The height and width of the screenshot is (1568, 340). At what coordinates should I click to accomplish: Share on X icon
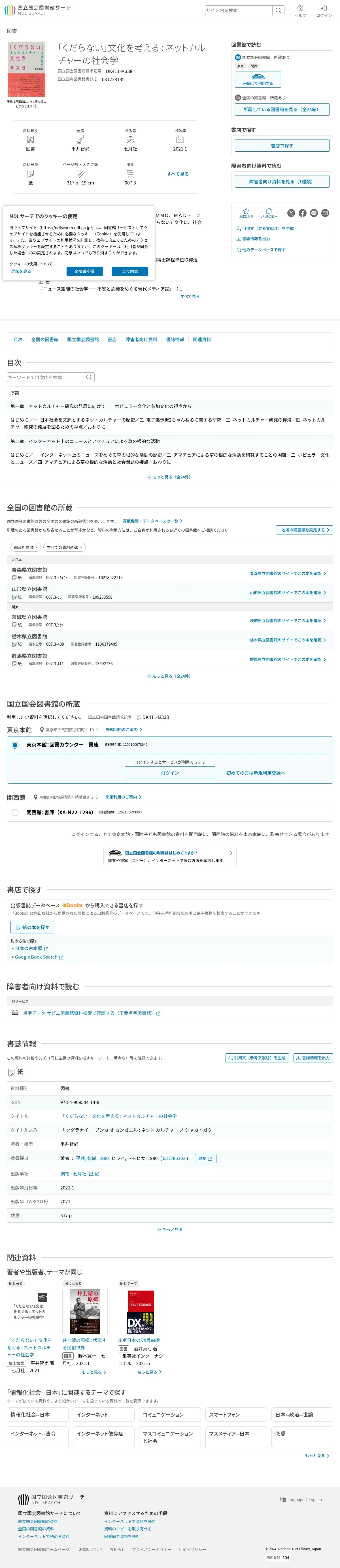click(291, 213)
